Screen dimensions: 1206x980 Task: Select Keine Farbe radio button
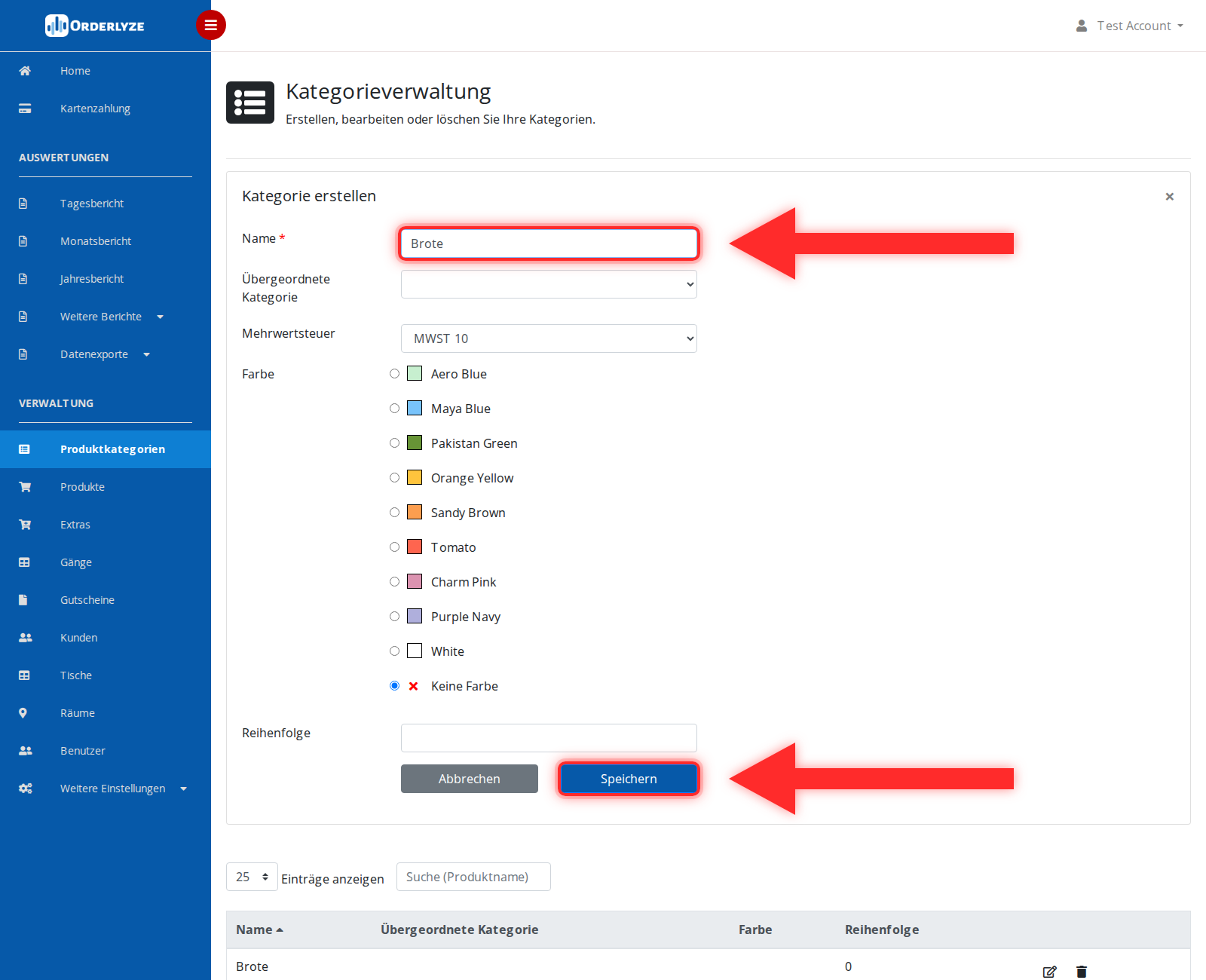[x=394, y=685]
